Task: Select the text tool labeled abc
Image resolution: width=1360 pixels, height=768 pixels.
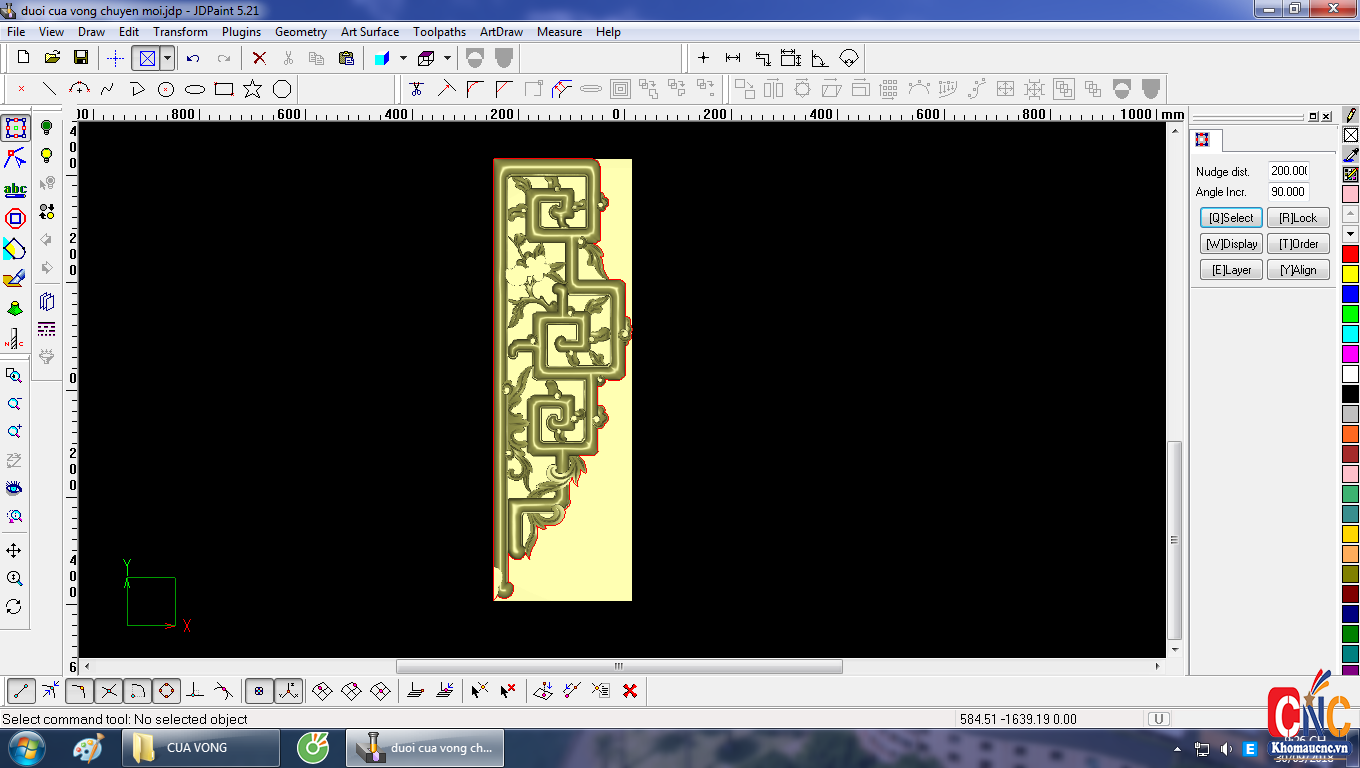Action: click(15, 190)
